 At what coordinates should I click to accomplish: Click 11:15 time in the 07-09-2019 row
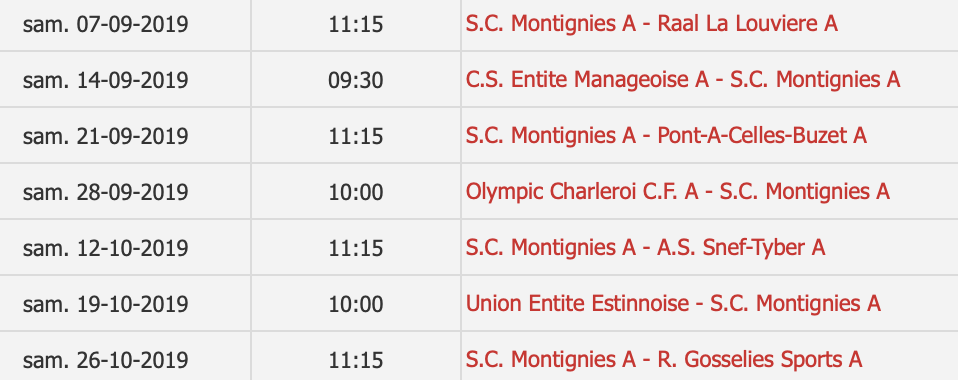tap(356, 24)
